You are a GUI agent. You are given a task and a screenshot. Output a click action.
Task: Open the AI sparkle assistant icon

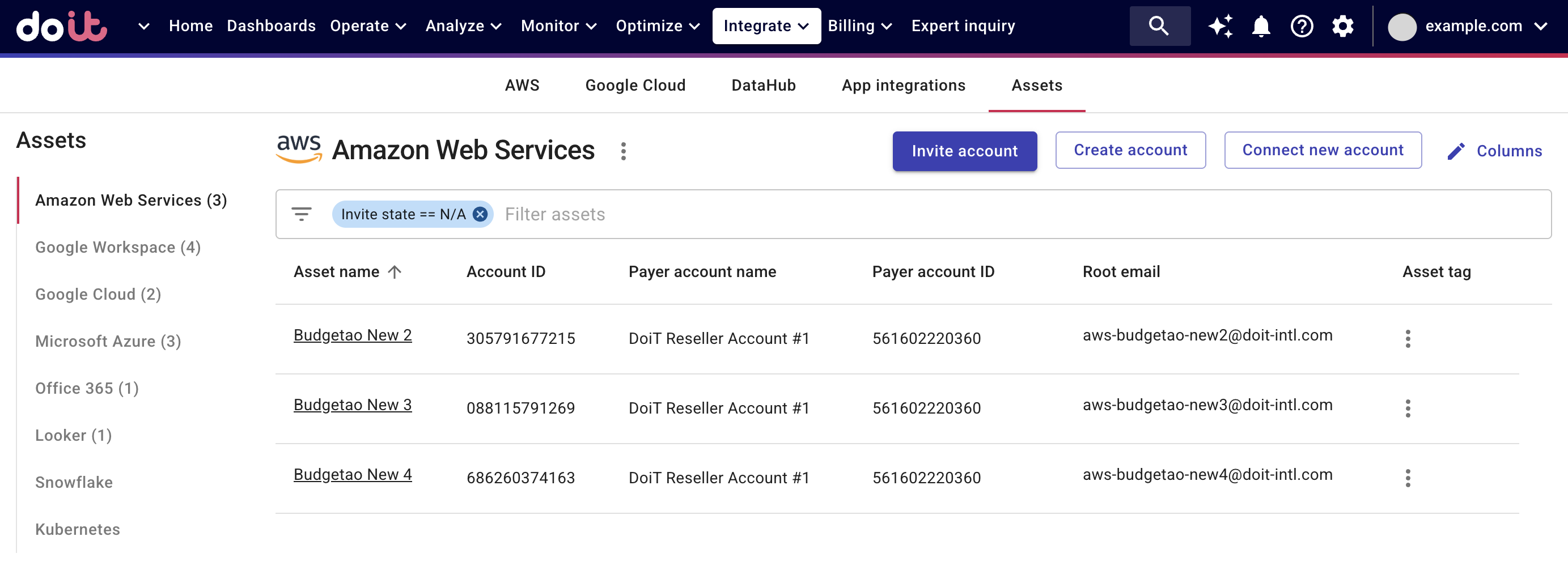click(x=1220, y=26)
